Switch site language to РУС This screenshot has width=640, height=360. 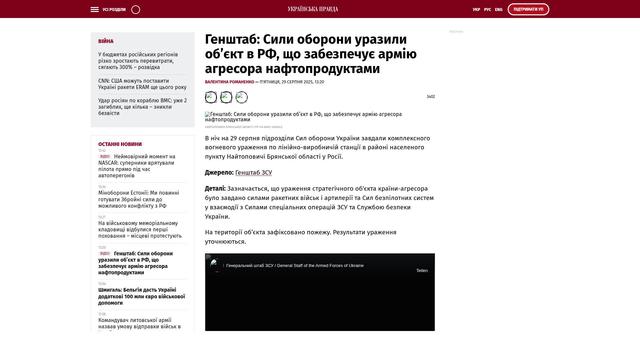pos(487,9)
